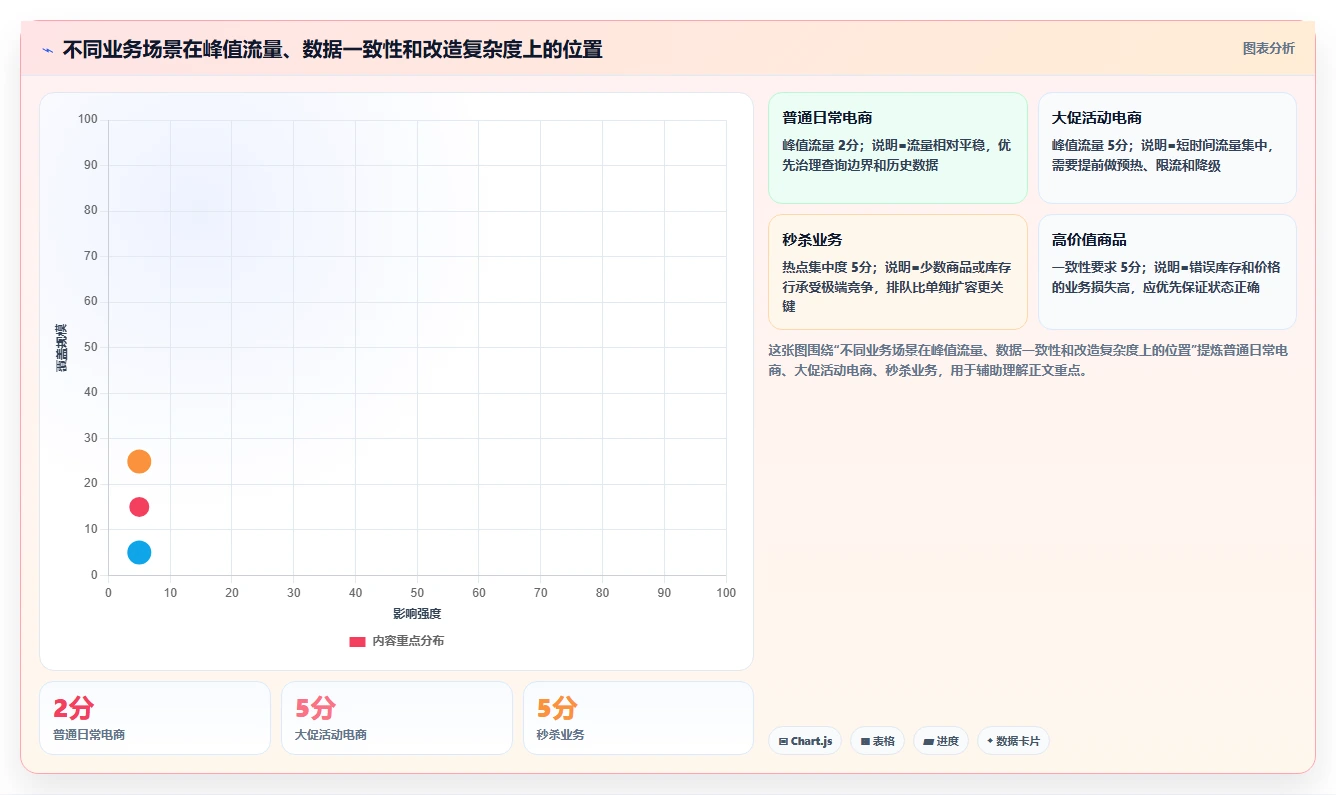Click the x-axis tick value 50
This screenshot has width=1336, height=795.
[417, 593]
